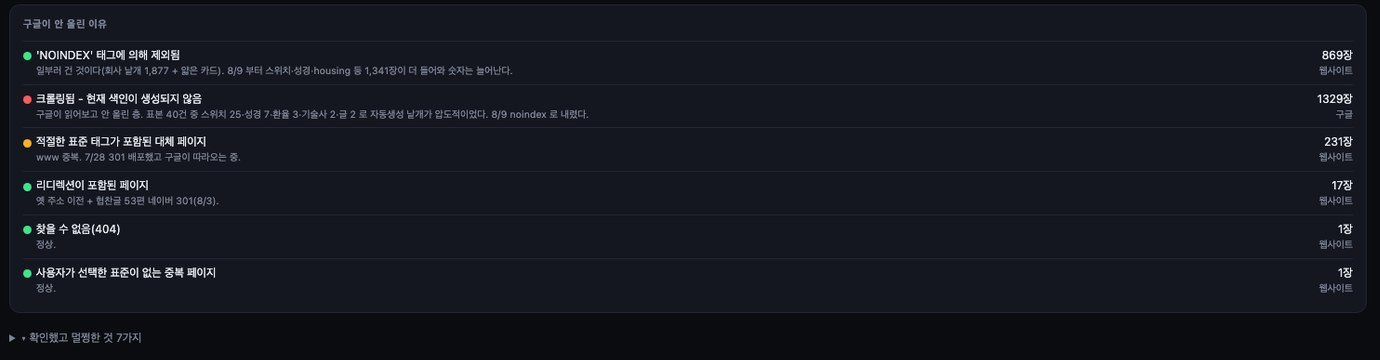
Task: Click the 231장 count value
Action: click(x=1338, y=142)
